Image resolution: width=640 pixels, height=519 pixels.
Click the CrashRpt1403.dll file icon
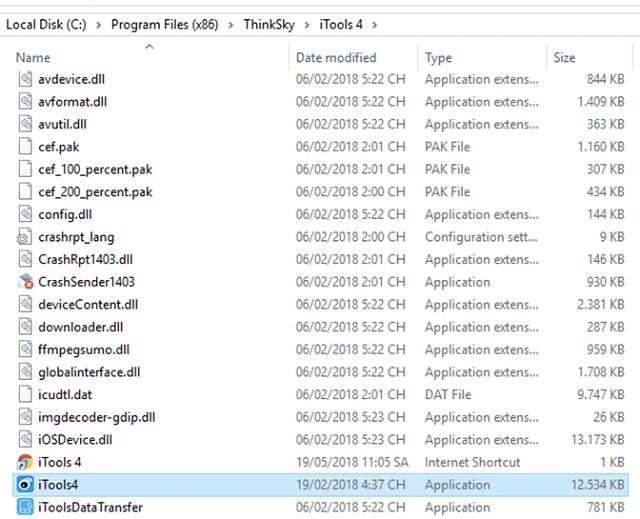pyautogui.click(x=25, y=259)
